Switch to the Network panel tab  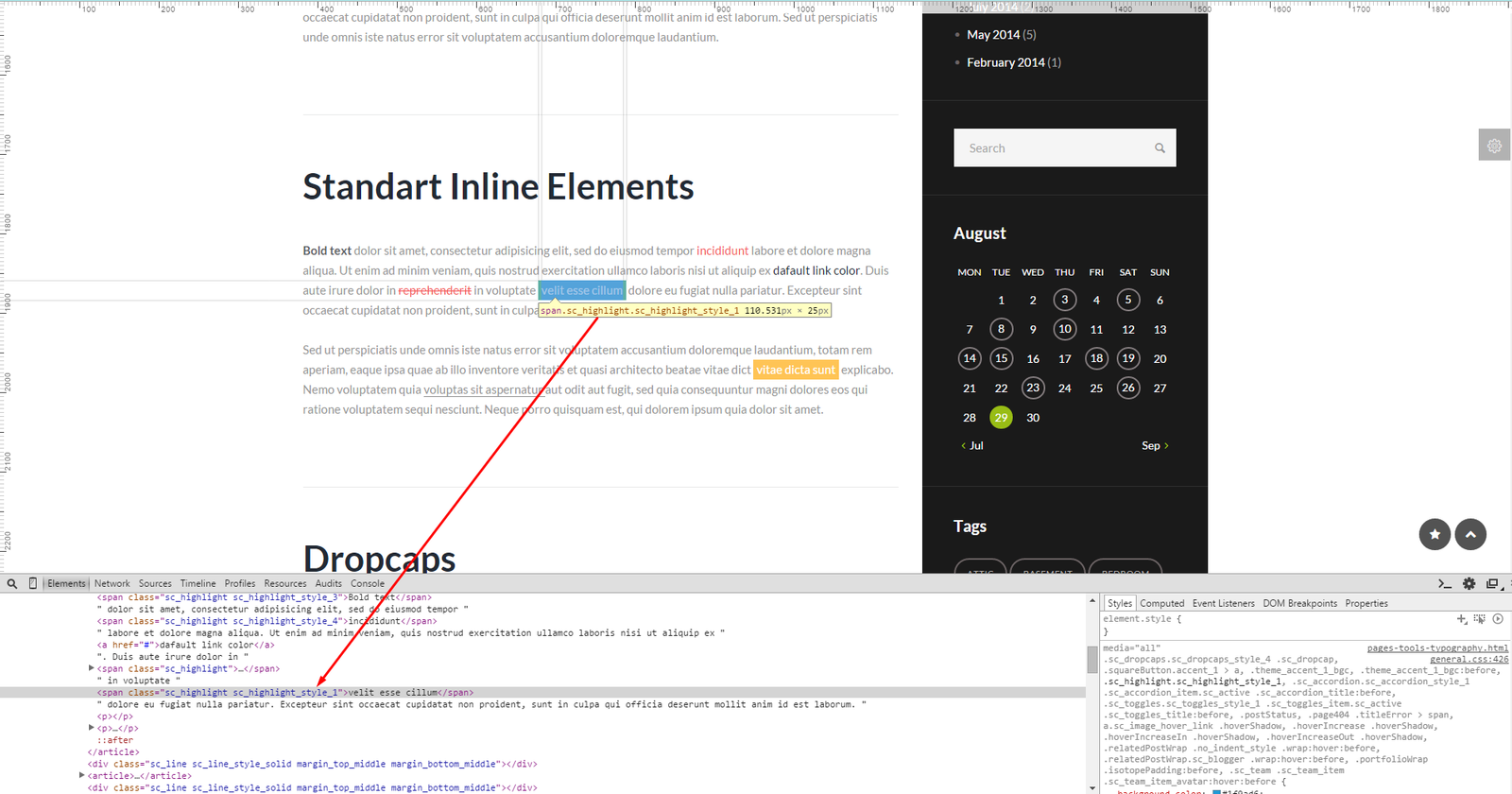pyautogui.click(x=112, y=584)
